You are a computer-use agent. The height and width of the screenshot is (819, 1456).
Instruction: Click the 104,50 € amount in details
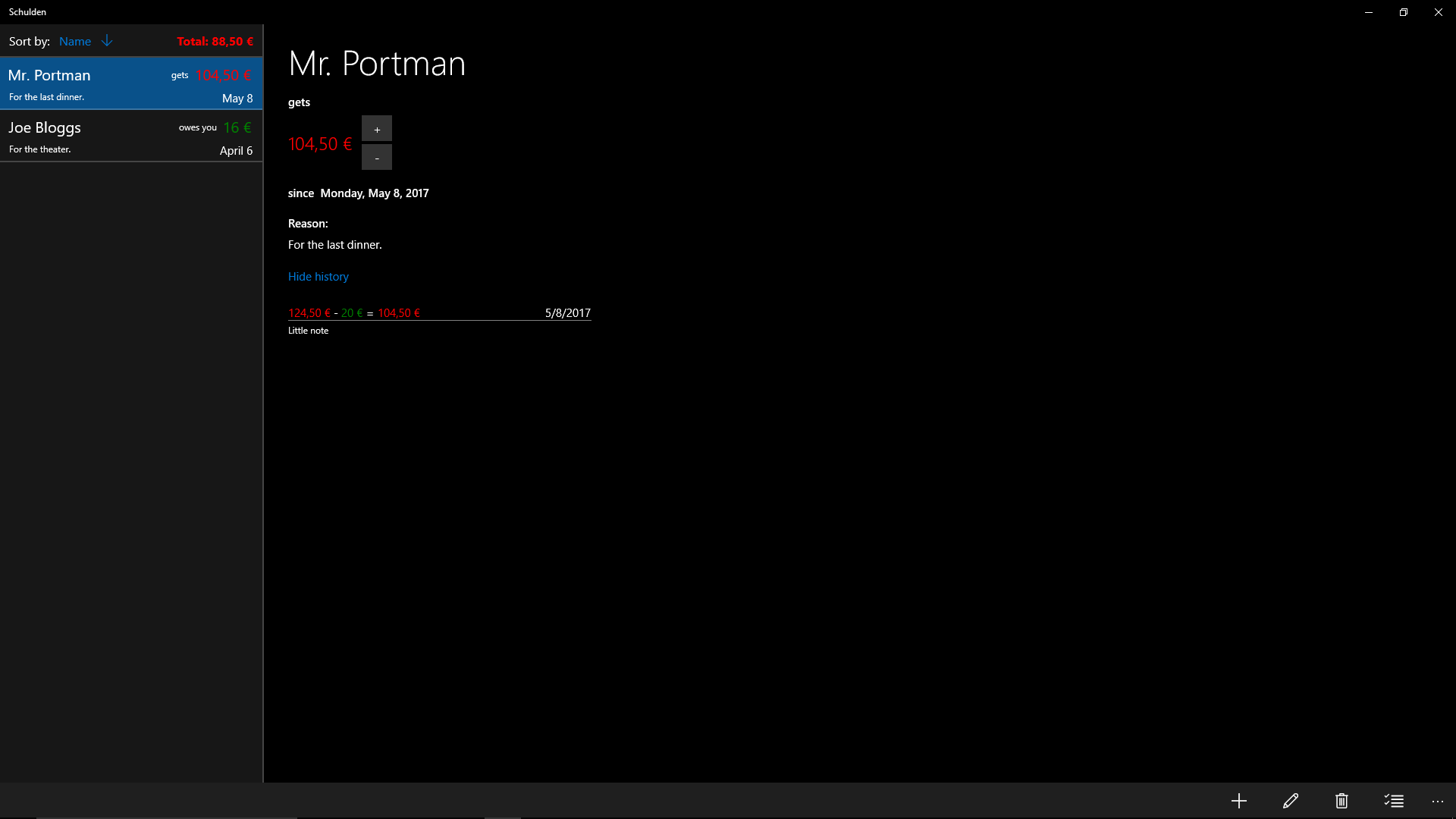point(320,144)
